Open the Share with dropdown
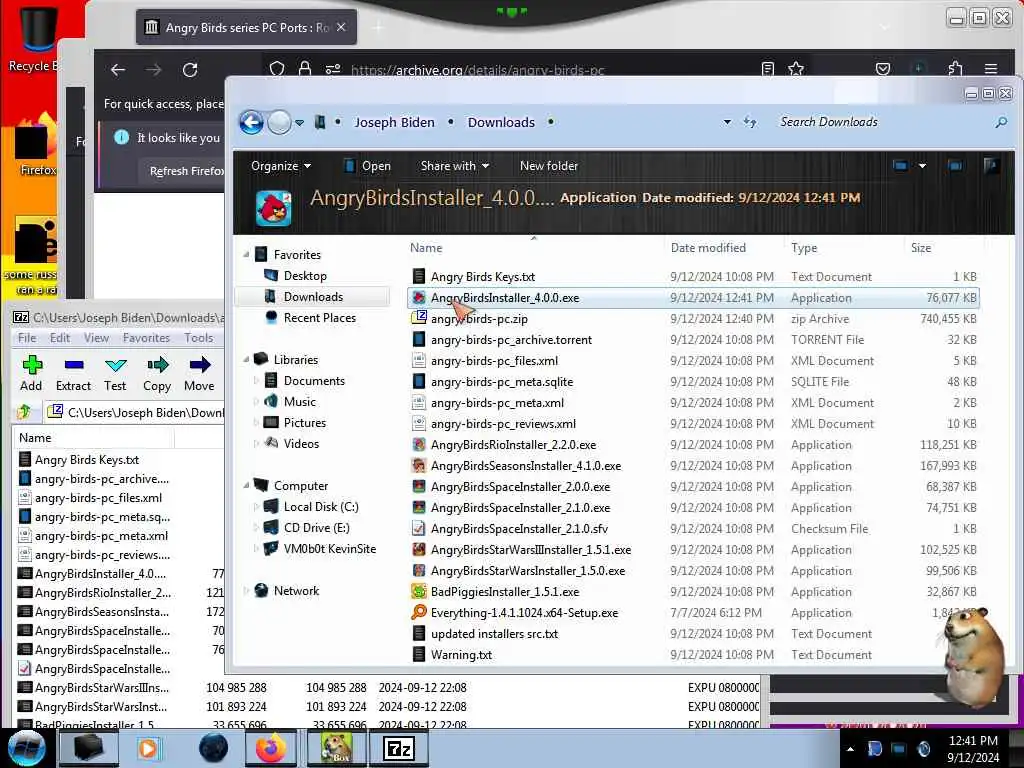This screenshot has height=768, width=1024. [455, 166]
